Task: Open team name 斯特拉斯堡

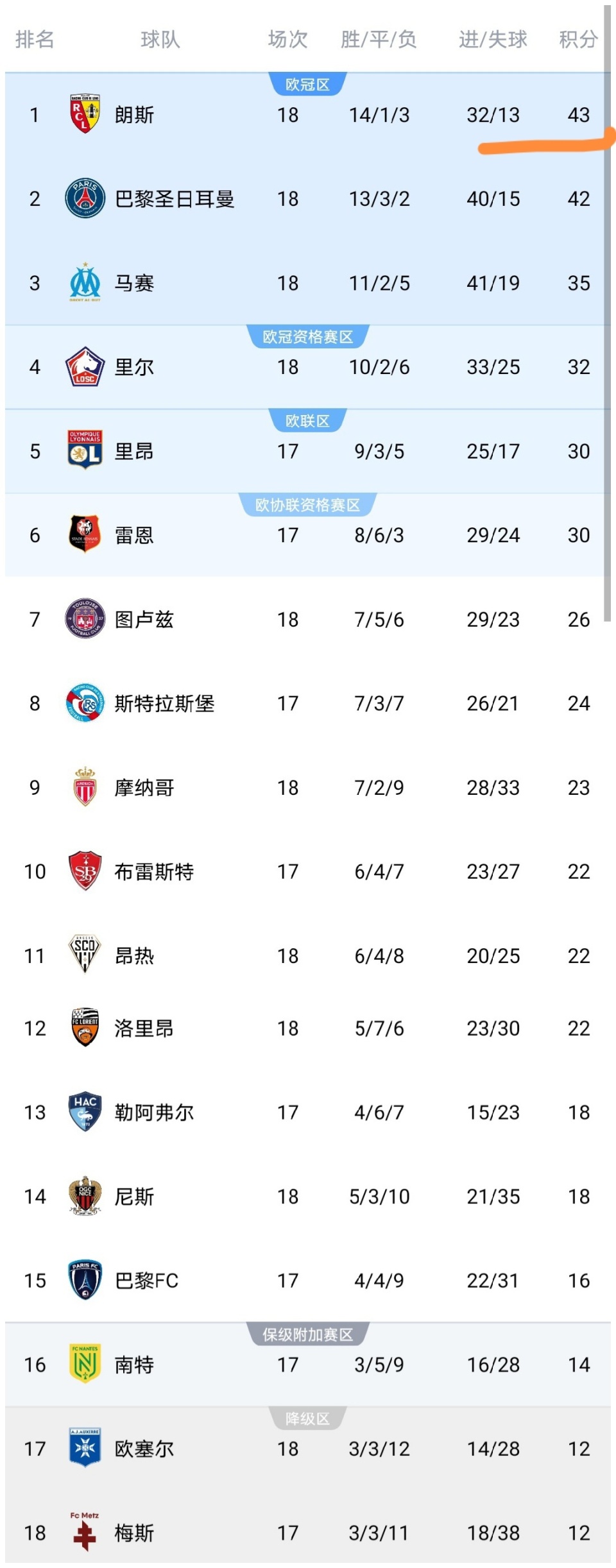Action: [x=164, y=703]
